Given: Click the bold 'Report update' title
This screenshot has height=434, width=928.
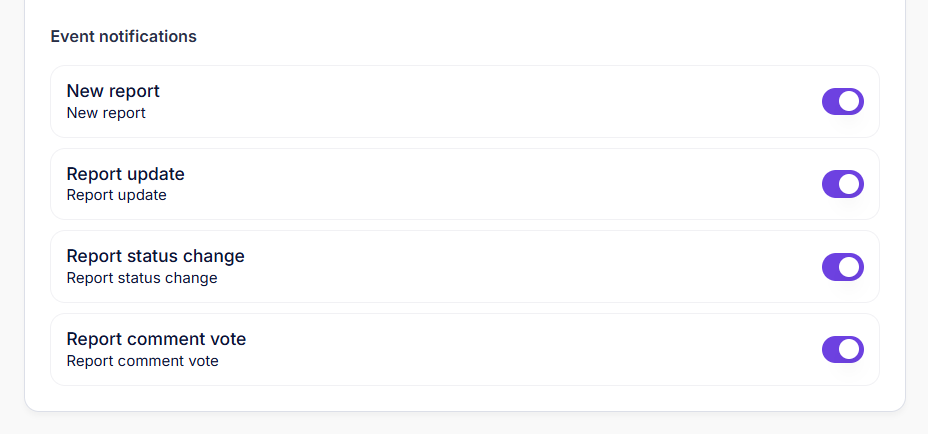Looking at the screenshot, I should click(x=125, y=174).
